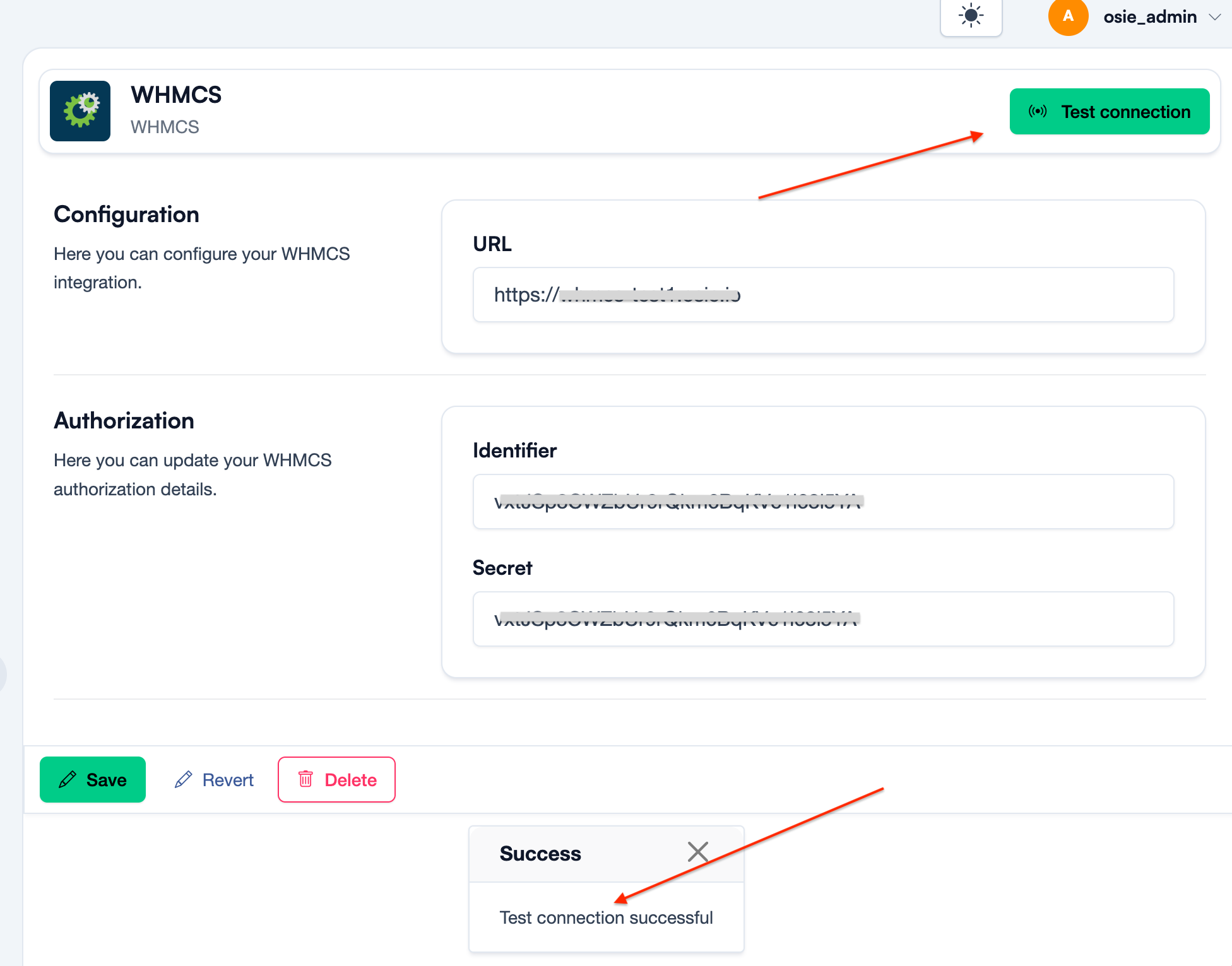Close the Success notification

pyautogui.click(x=697, y=852)
